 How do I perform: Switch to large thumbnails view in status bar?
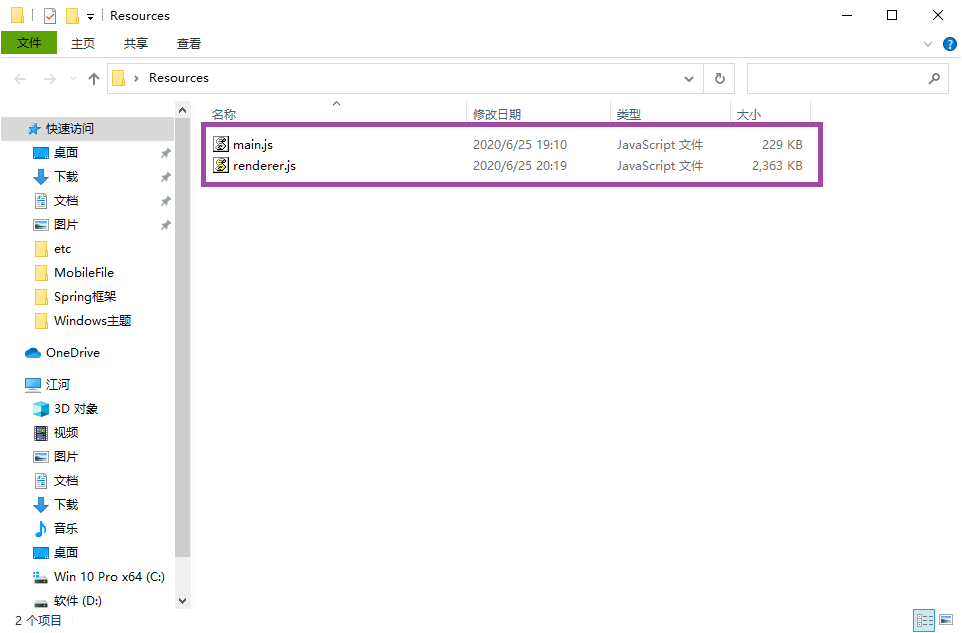tap(946, 620)
